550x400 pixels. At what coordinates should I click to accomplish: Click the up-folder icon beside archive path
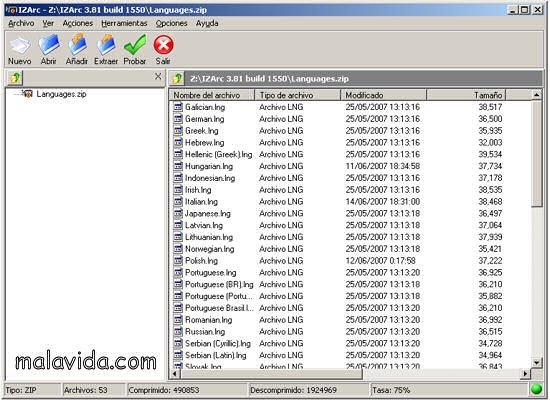[178, 78]
